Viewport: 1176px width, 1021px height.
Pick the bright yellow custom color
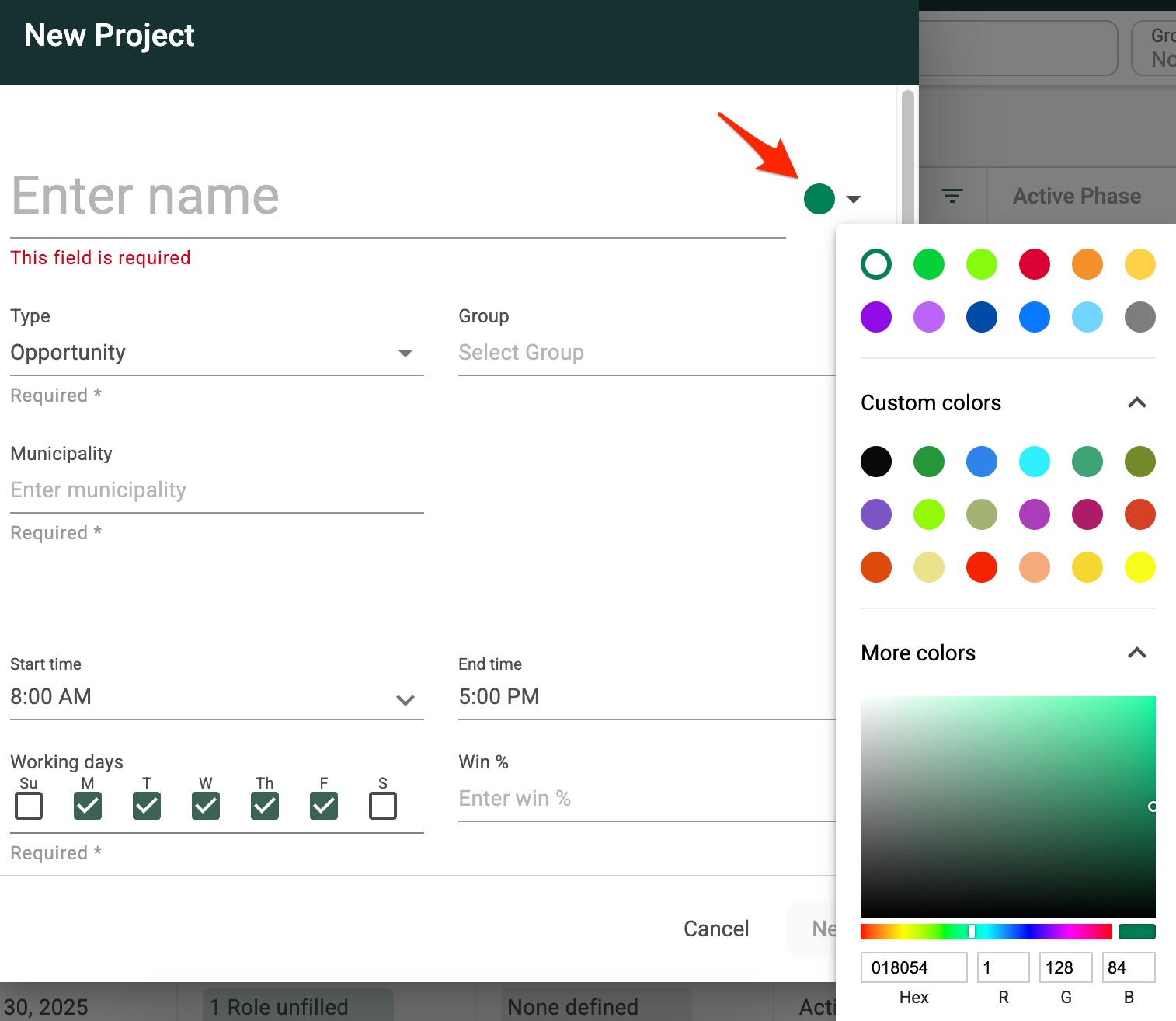[x=1140, y=567]
